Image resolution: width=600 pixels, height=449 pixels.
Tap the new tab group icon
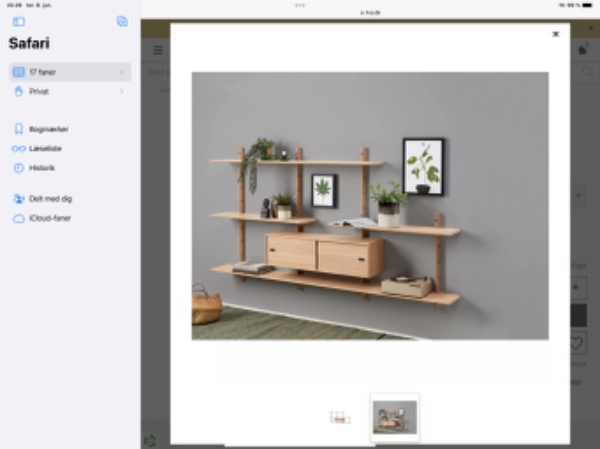pyautogui.click(x=122, y=21)
